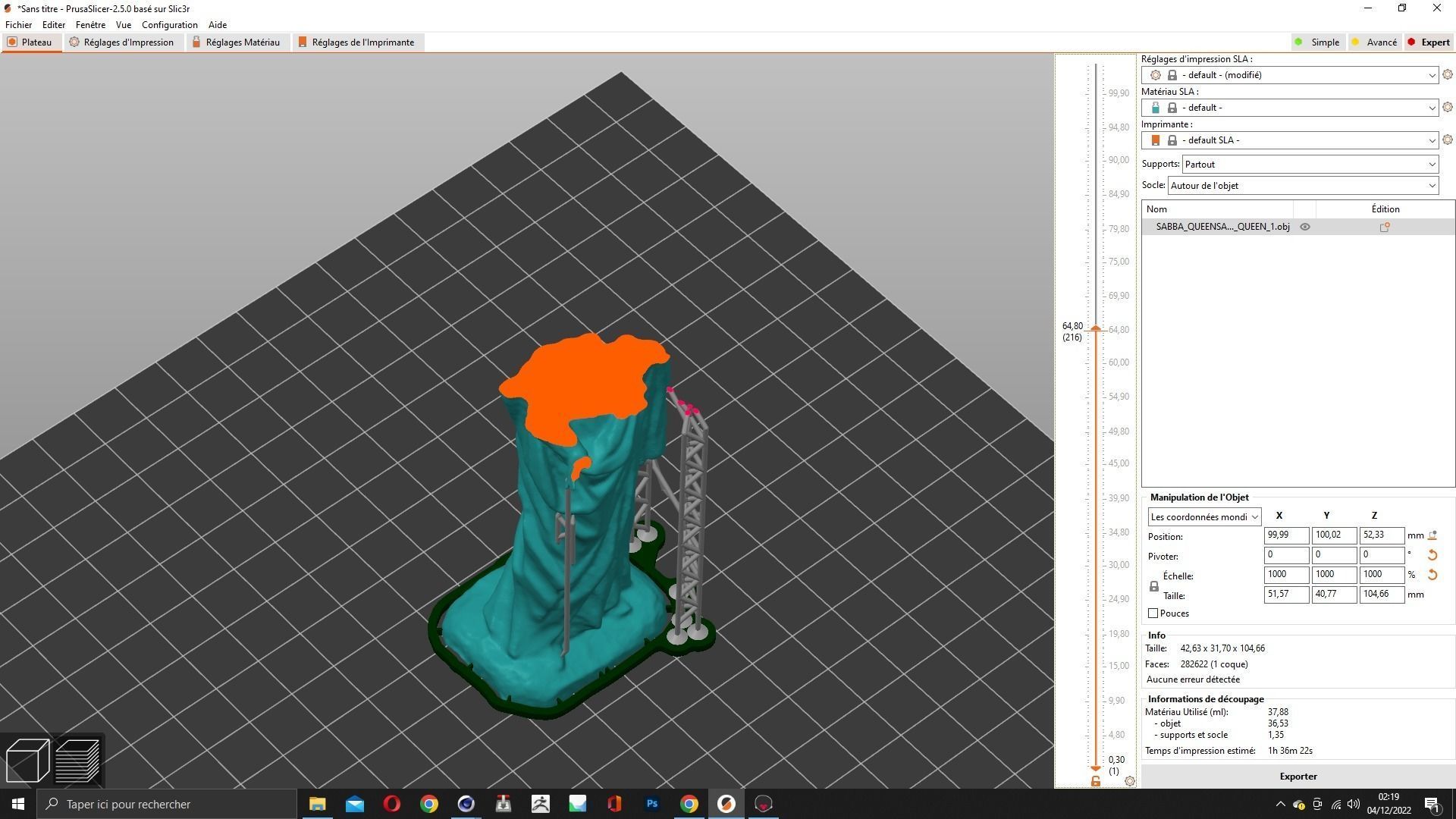Click the Édition column header
Image resolution: width=1456 pixels, height=819 pixels.
(1385, 209)
